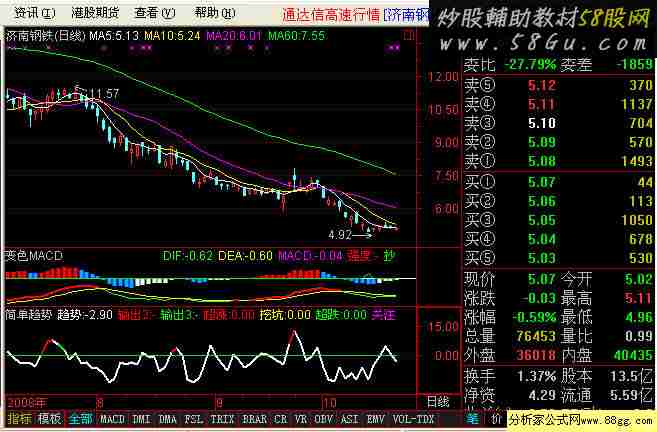This screenshot has width=657, height=432.
Task: Select the MACD indicator tab
Action: (112, 419)
